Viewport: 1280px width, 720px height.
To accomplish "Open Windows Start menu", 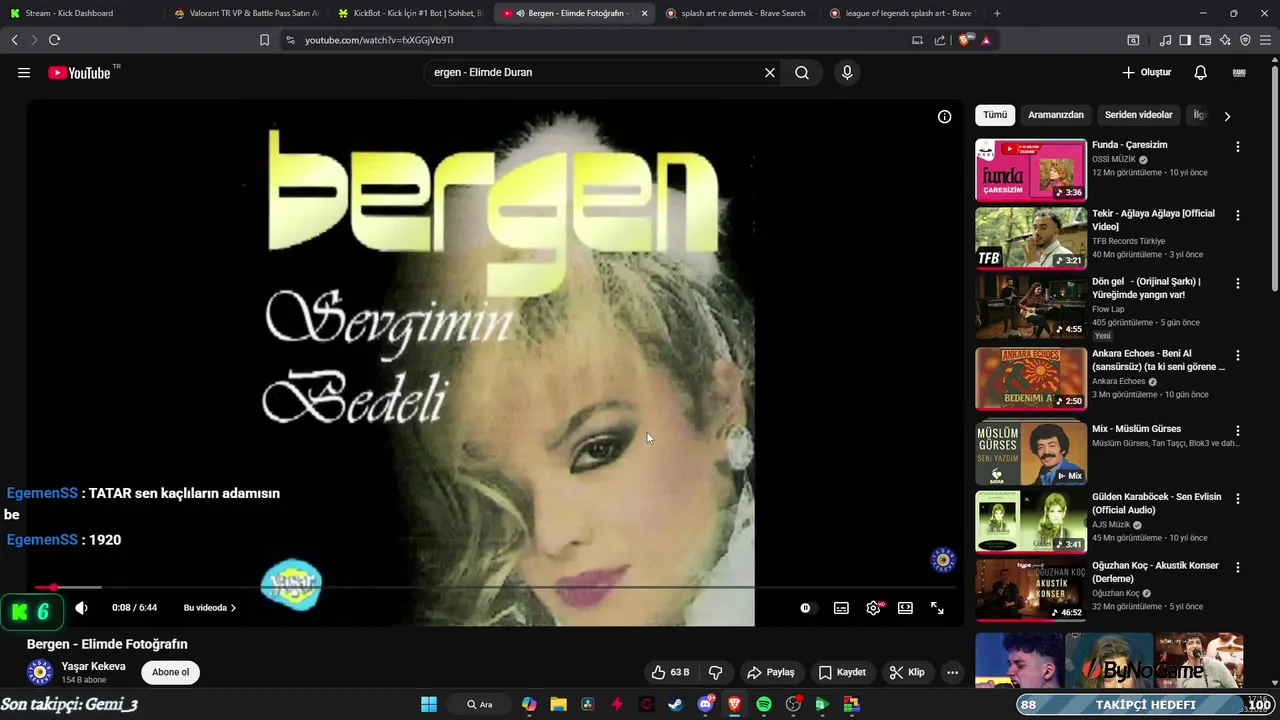I will coord(428,704).
